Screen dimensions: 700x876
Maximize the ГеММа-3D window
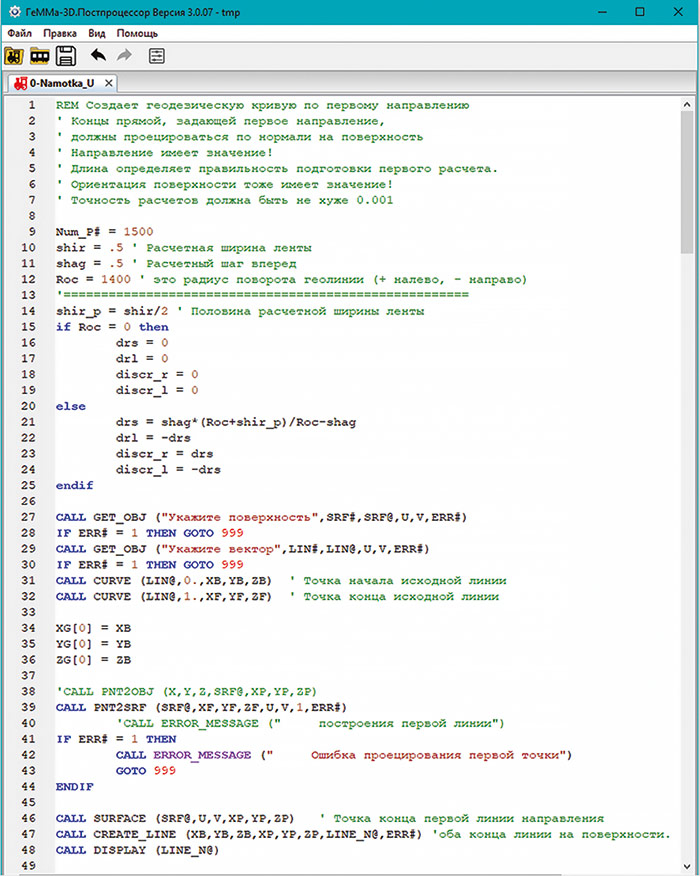(640, 12)
